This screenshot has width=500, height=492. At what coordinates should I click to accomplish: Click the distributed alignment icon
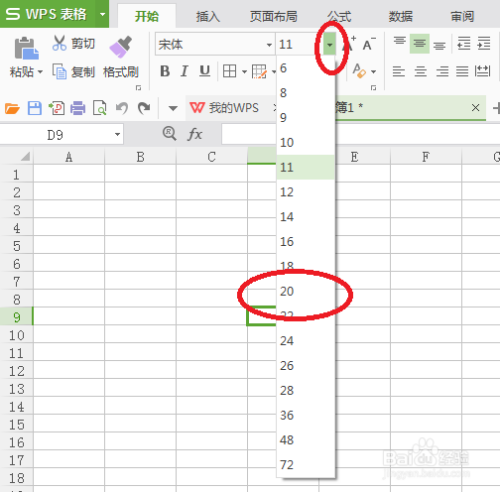[x=483, y=71]
